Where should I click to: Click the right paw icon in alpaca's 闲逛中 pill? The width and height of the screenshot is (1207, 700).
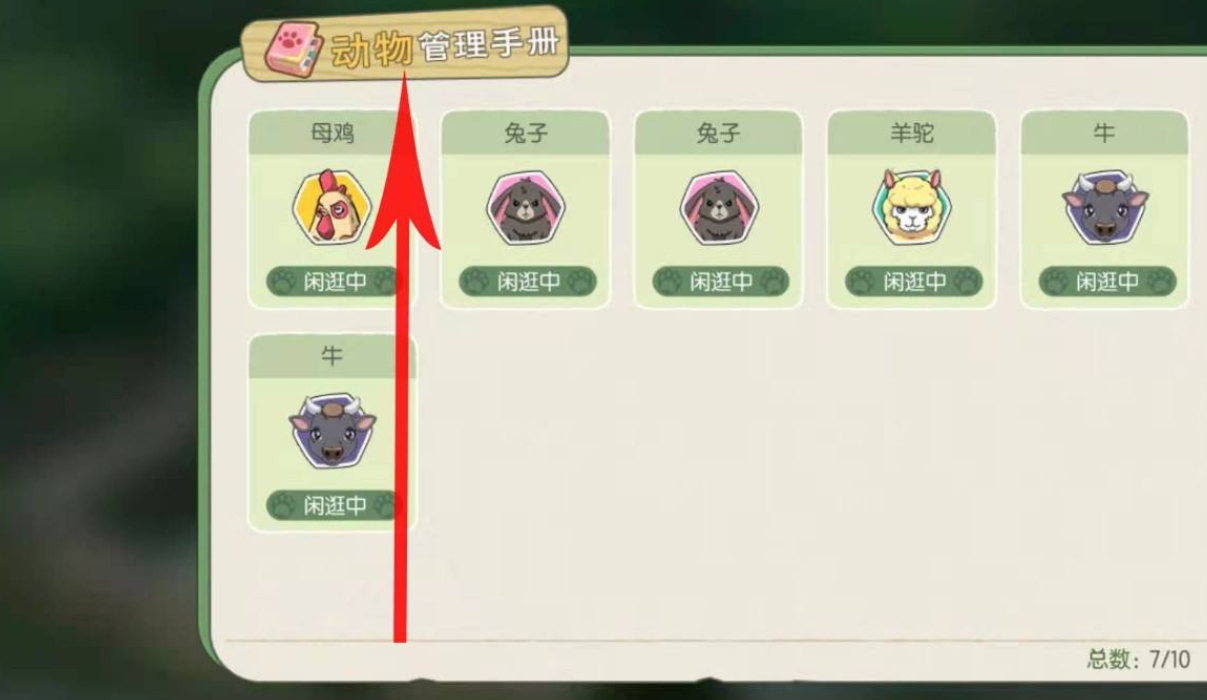[964, 281]
